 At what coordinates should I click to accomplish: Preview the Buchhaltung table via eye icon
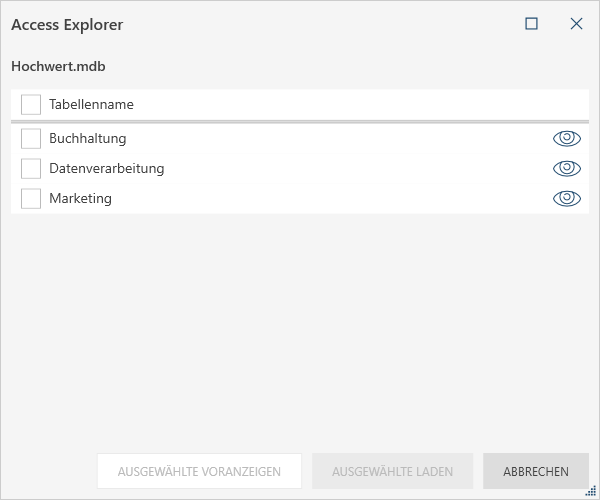(x=566, y=139)
